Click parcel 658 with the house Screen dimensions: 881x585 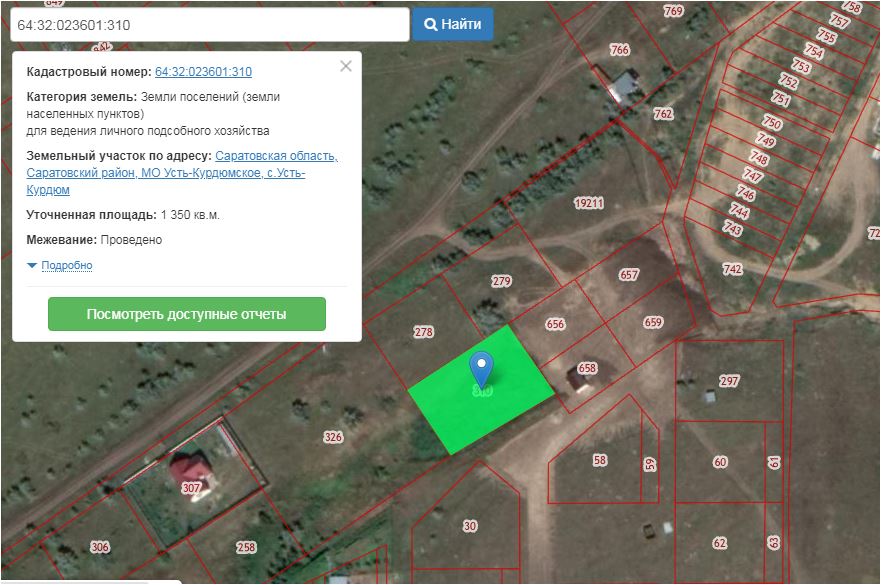point(586,368)
